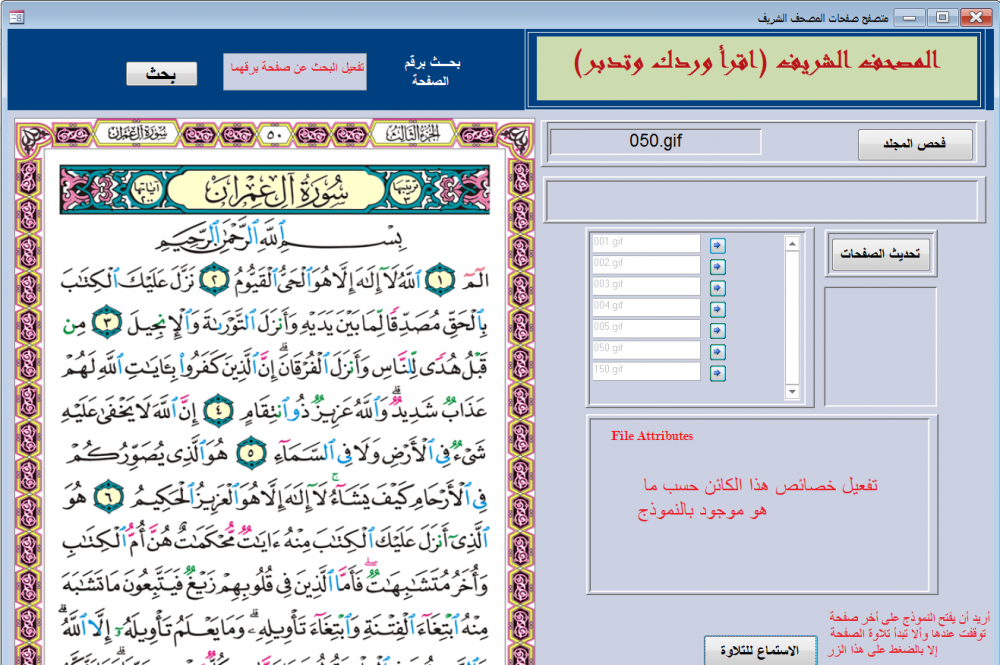Select the 001.gif entry in the list

[x=646, y=243]
